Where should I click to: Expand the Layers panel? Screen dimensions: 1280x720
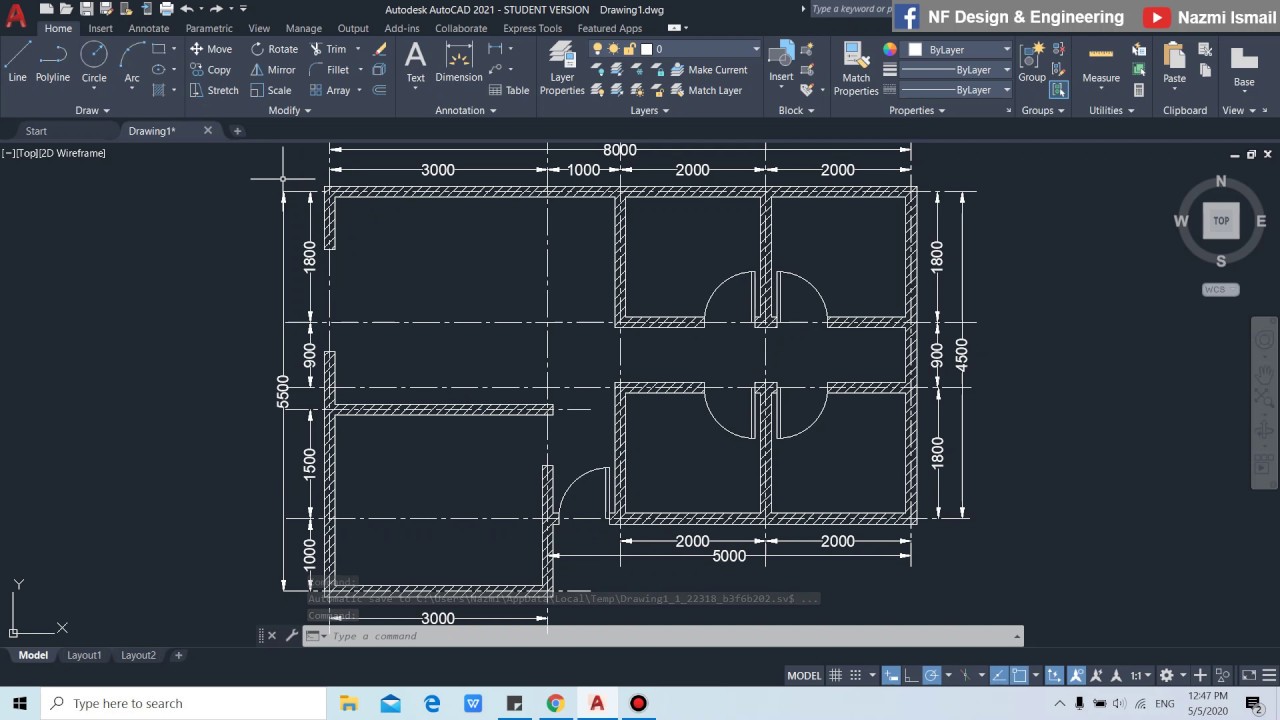(x=650, y=110)
